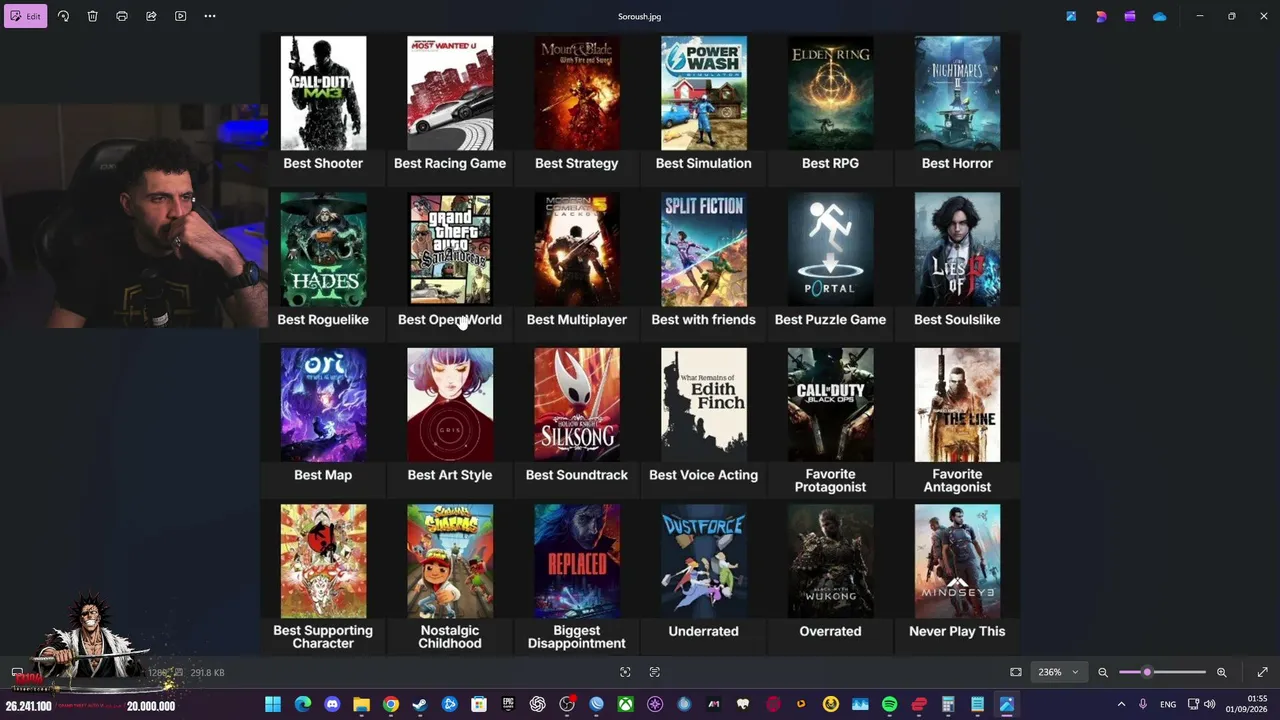
Task: Click the zoom slider handle
Action: tap(1147, 672)
